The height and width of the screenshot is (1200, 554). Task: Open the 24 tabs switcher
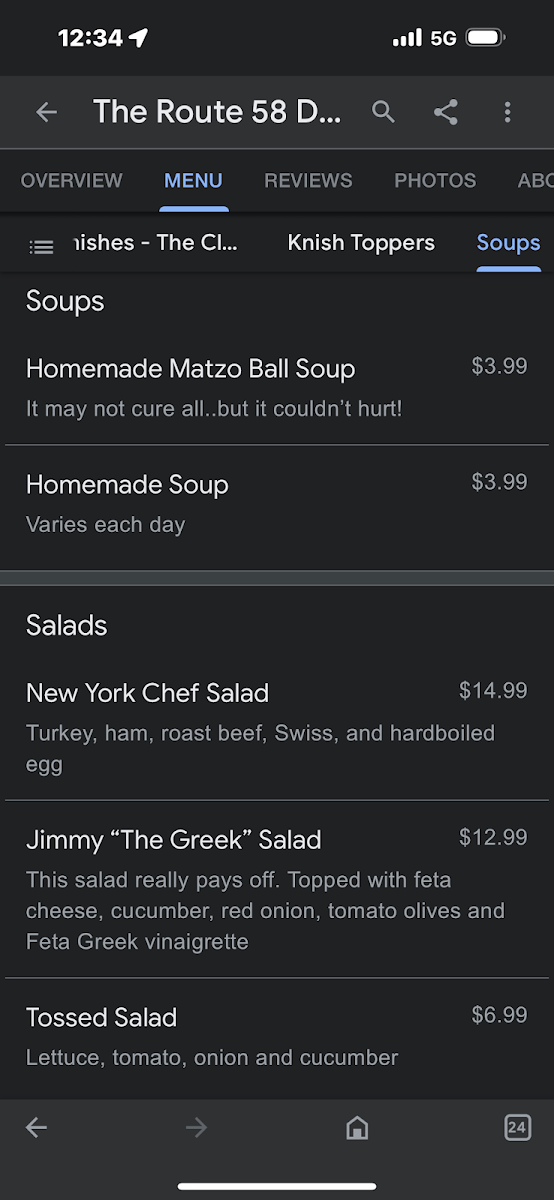(517, 1128)
